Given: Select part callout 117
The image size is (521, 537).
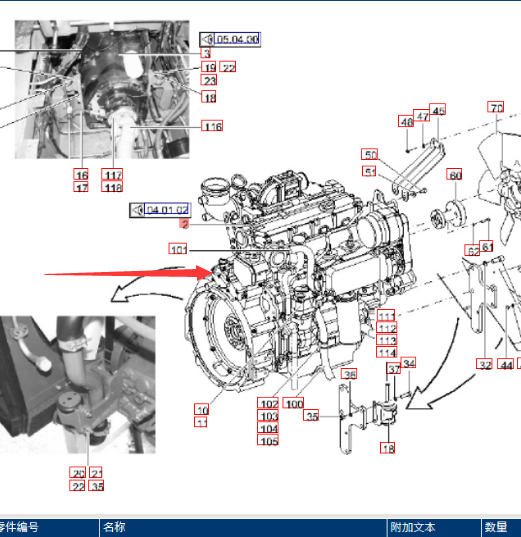Looking at the screenshot, I should tap(112, 174).
